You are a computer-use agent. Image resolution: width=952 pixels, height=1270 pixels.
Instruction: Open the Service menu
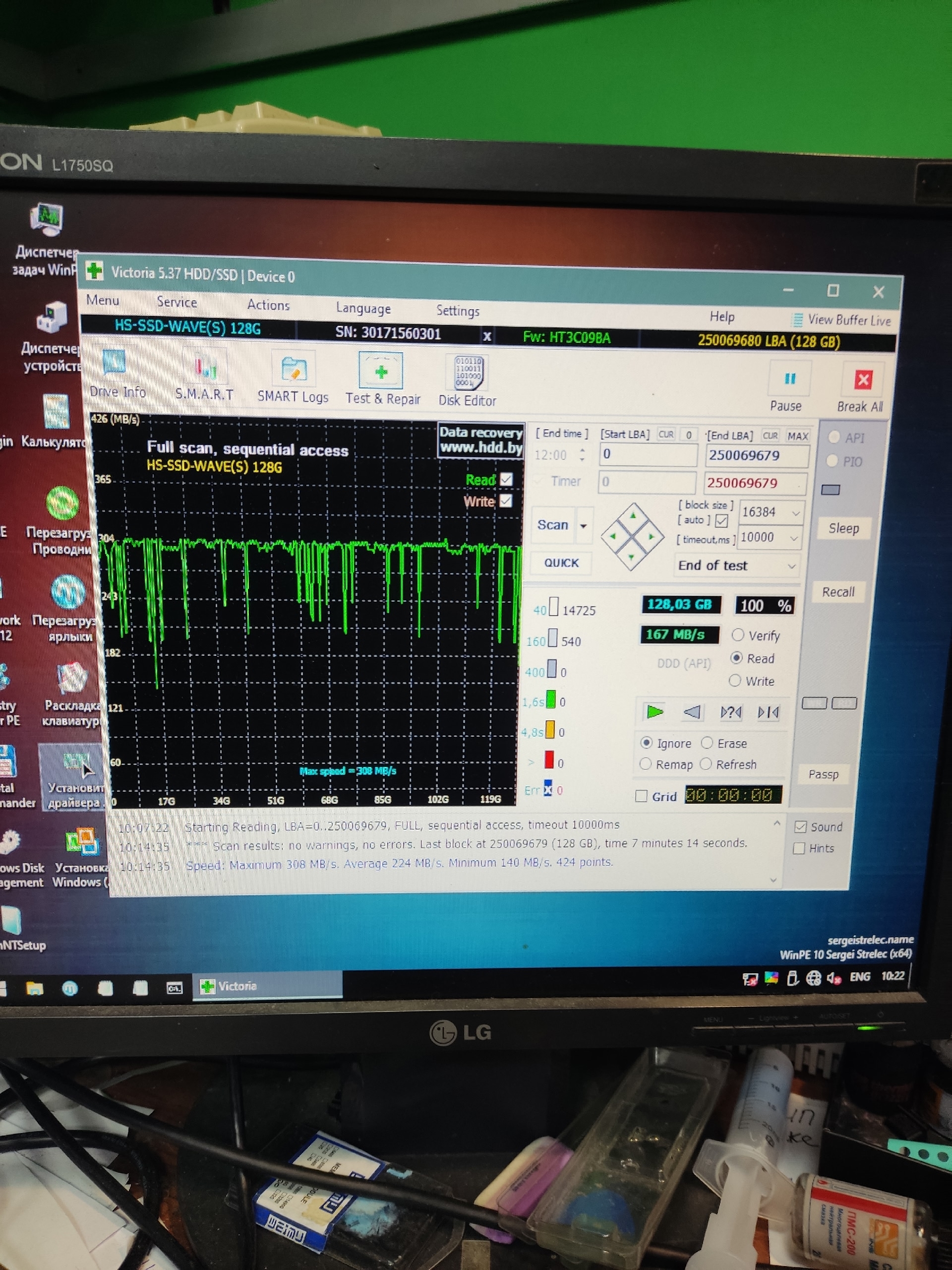(177, 303)
